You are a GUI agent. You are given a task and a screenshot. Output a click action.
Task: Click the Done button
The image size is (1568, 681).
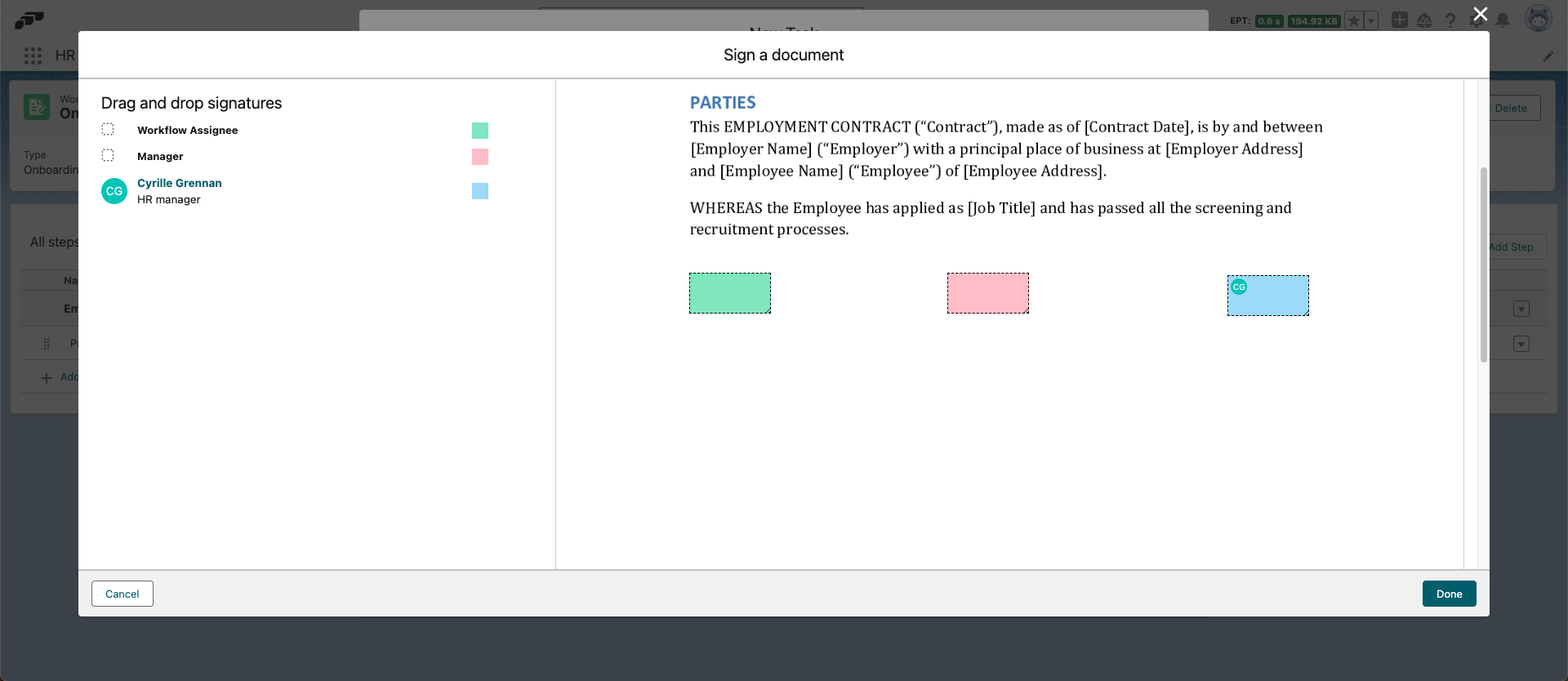(1449, 594)
